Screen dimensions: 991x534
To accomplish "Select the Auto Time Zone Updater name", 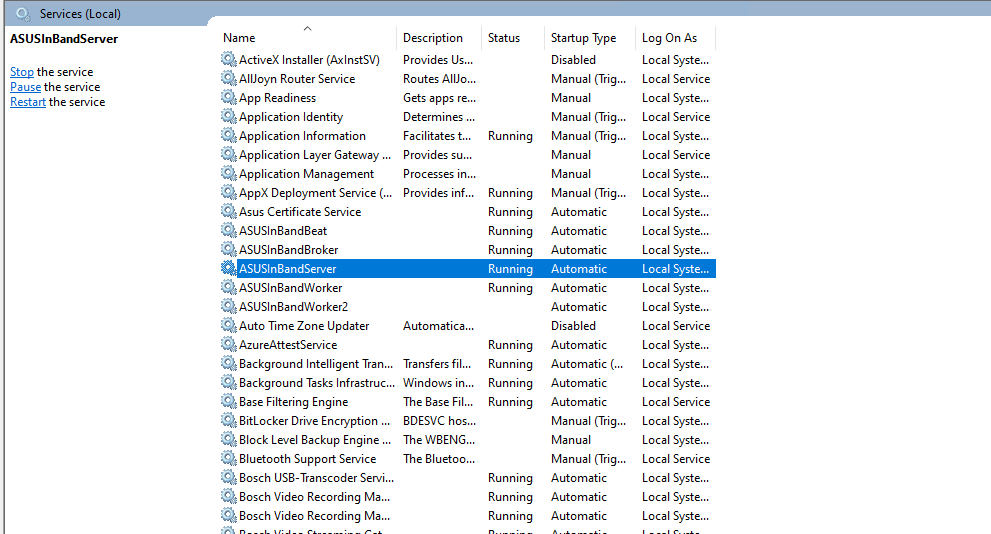I will click(x=304, y=326).
